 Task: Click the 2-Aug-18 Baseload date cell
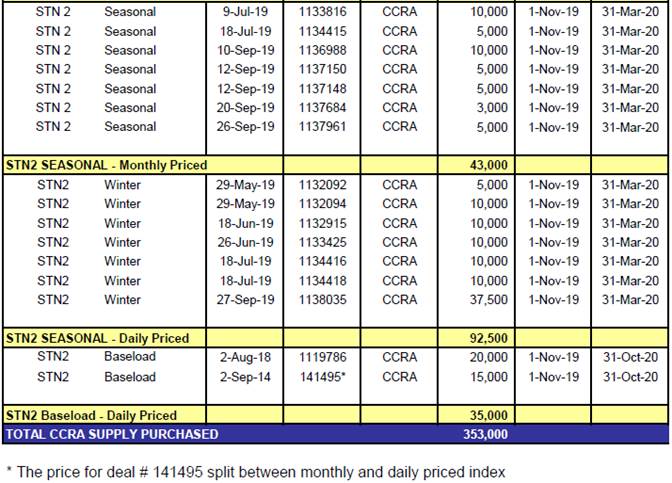pyautogui.click(x=245, y=357)
